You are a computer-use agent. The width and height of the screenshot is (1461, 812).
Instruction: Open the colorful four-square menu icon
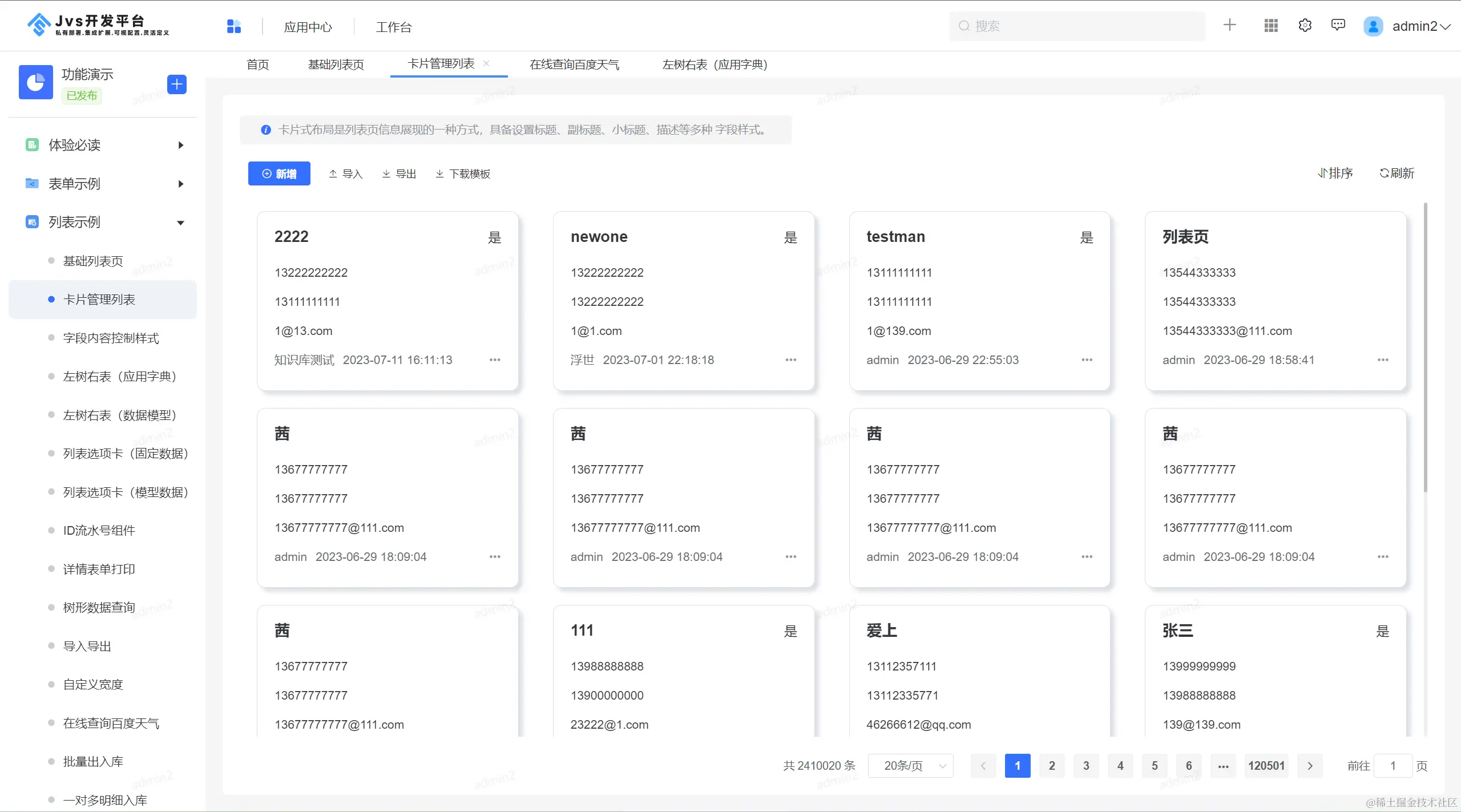click(234, 26)
